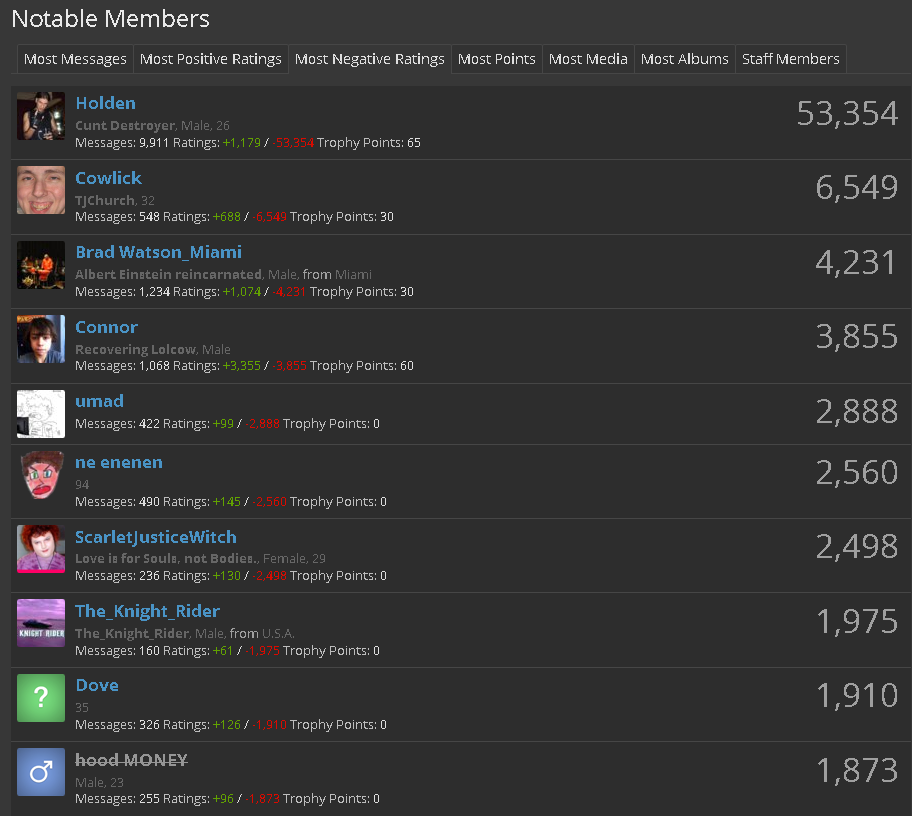Click ScarletJusticeWitch's message count 236
912x816 pixels.
(x=149, y=575)
